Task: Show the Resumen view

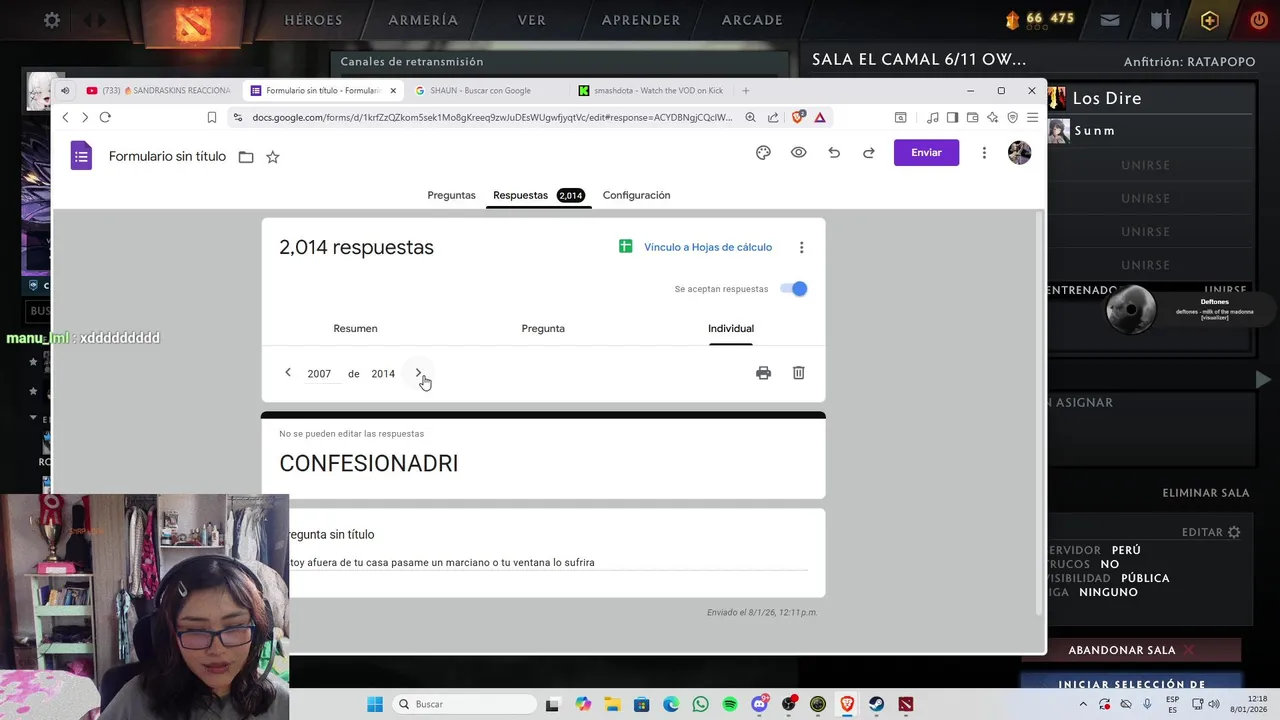Action: (x=355, y=328)
